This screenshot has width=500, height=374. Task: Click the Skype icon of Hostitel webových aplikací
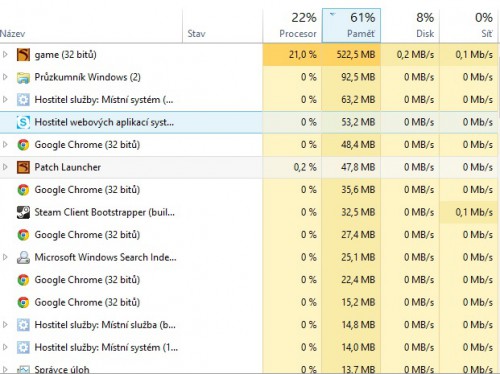click(23, 122)
